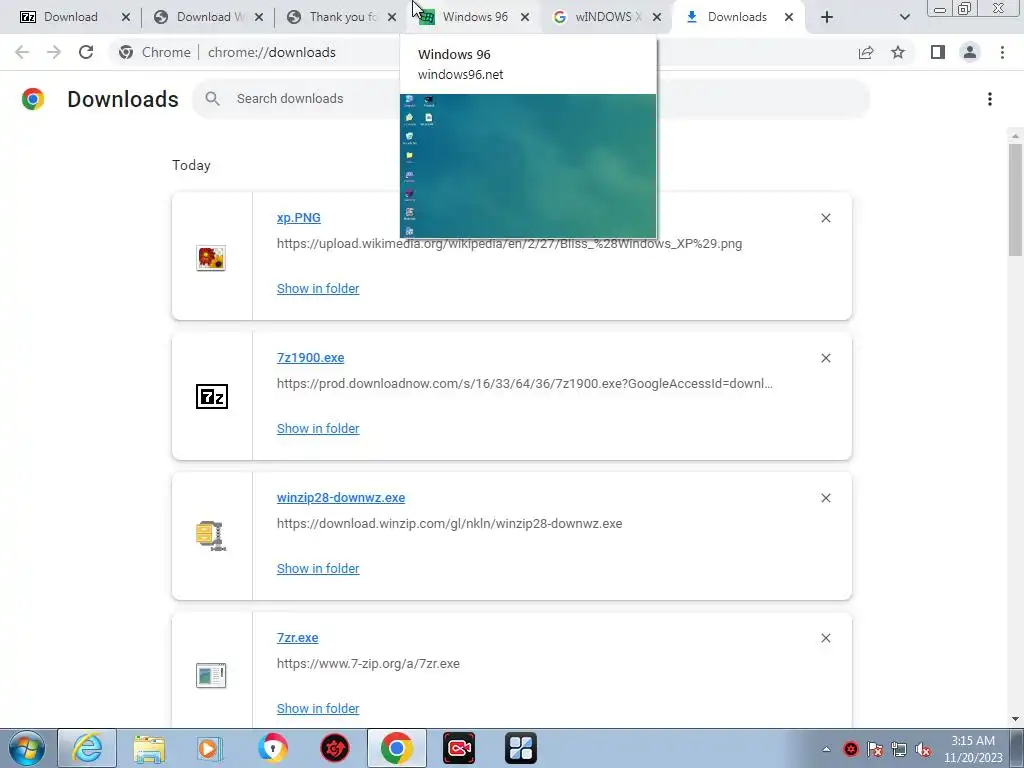The image size is (1024, 768).
Task: Close the Windows 96 tab
Action: click(x=525, y=17)
